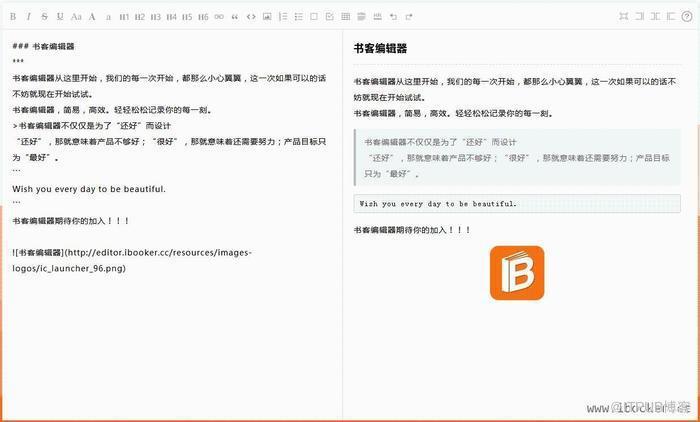
Task: Insert an image using the picture icon
Action: 267,17
